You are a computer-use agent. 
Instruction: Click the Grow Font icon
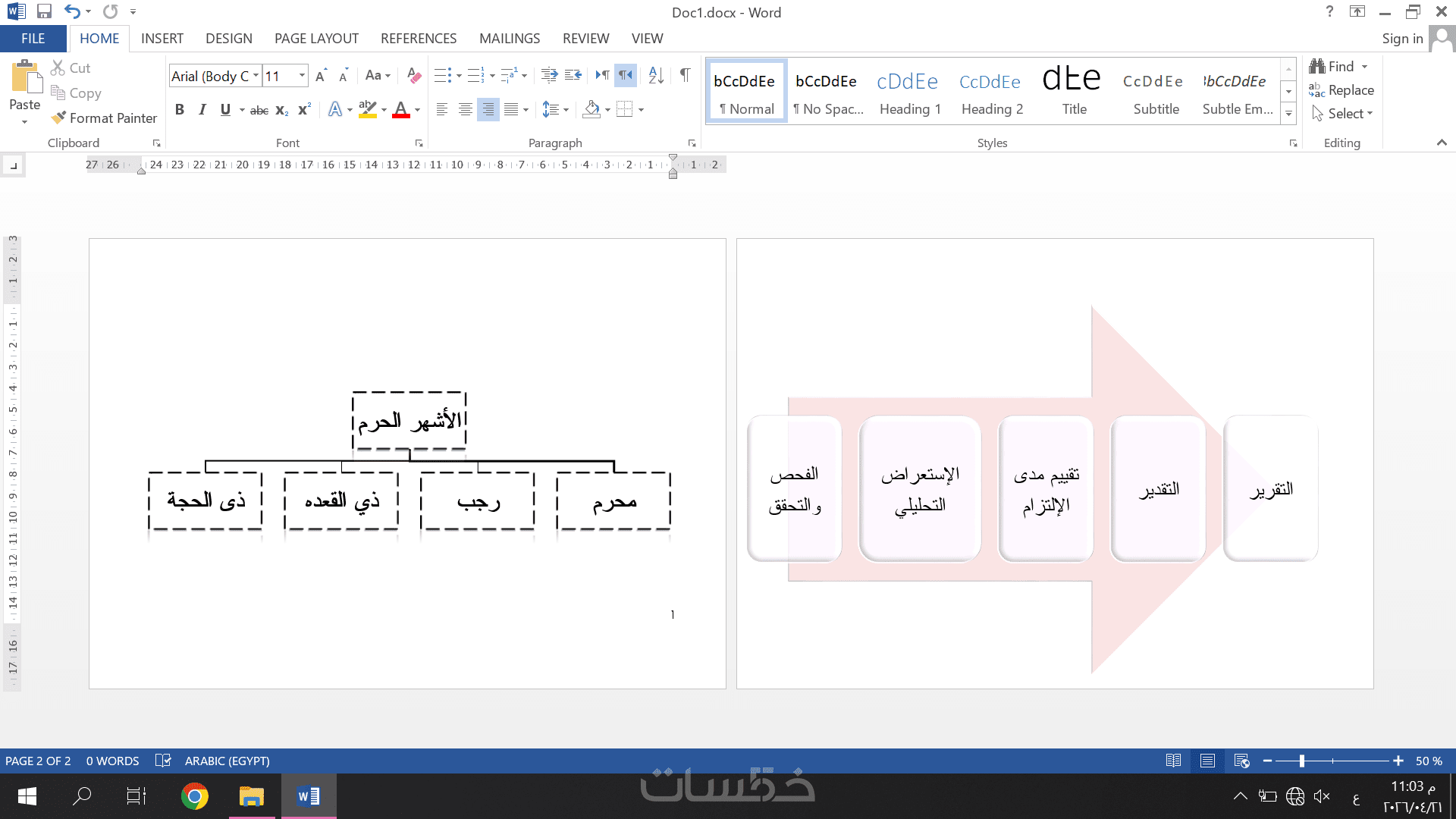click(321, 75)
